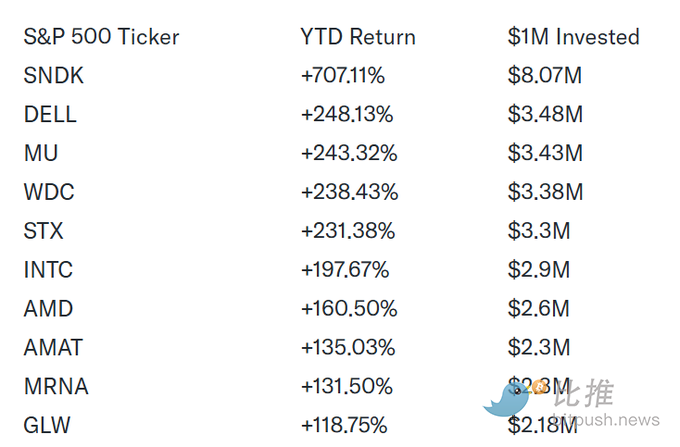Select the AMAT ticker cell

pyautogui.click(x=53, y=347)
